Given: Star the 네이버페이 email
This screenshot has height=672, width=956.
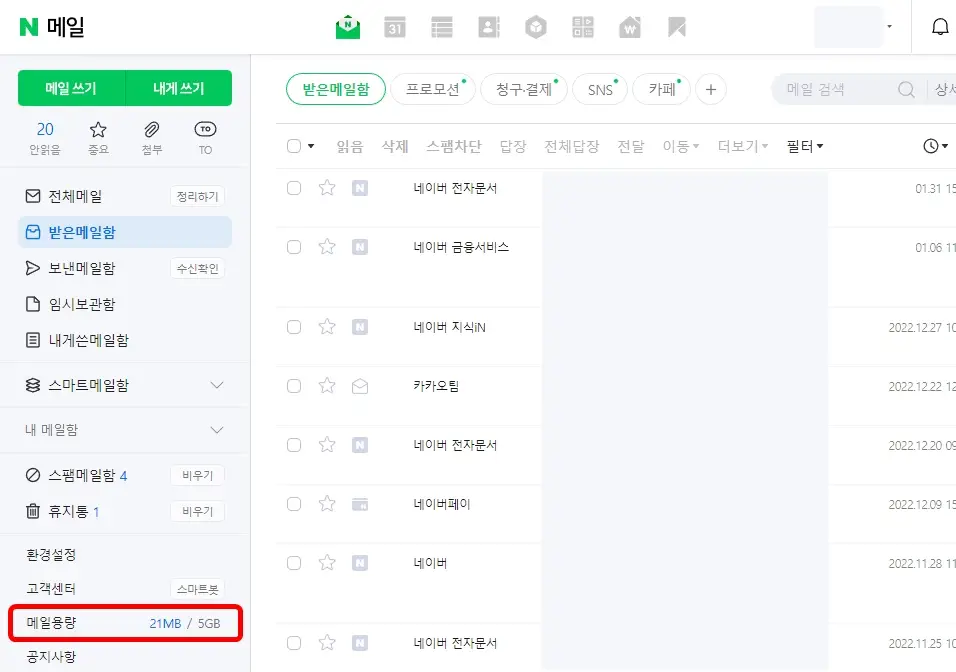Looking at the screenshot, I should pyautogui.click(x=327, y=504).
